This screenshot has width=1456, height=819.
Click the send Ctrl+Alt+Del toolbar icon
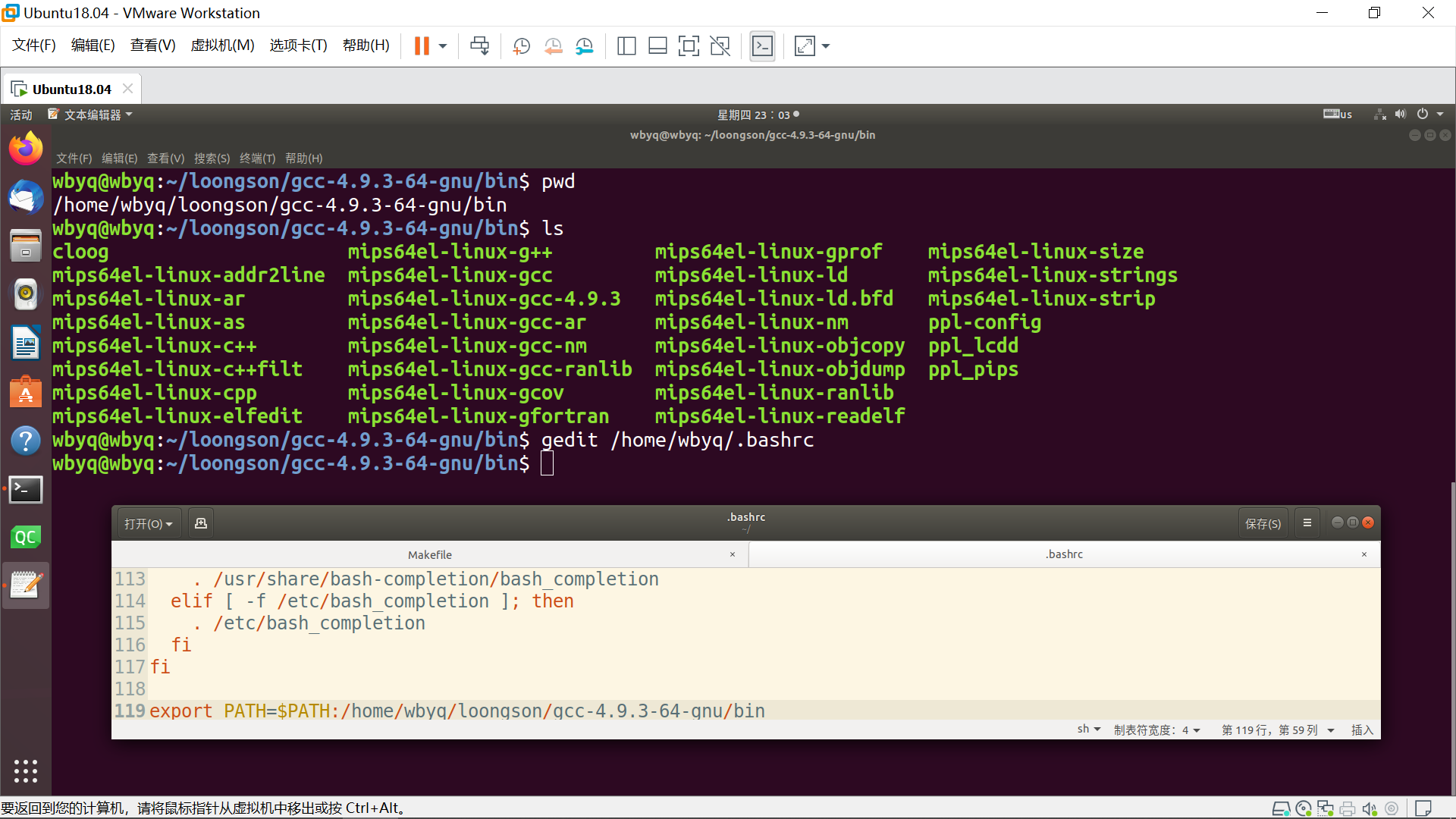coord(479,46)
